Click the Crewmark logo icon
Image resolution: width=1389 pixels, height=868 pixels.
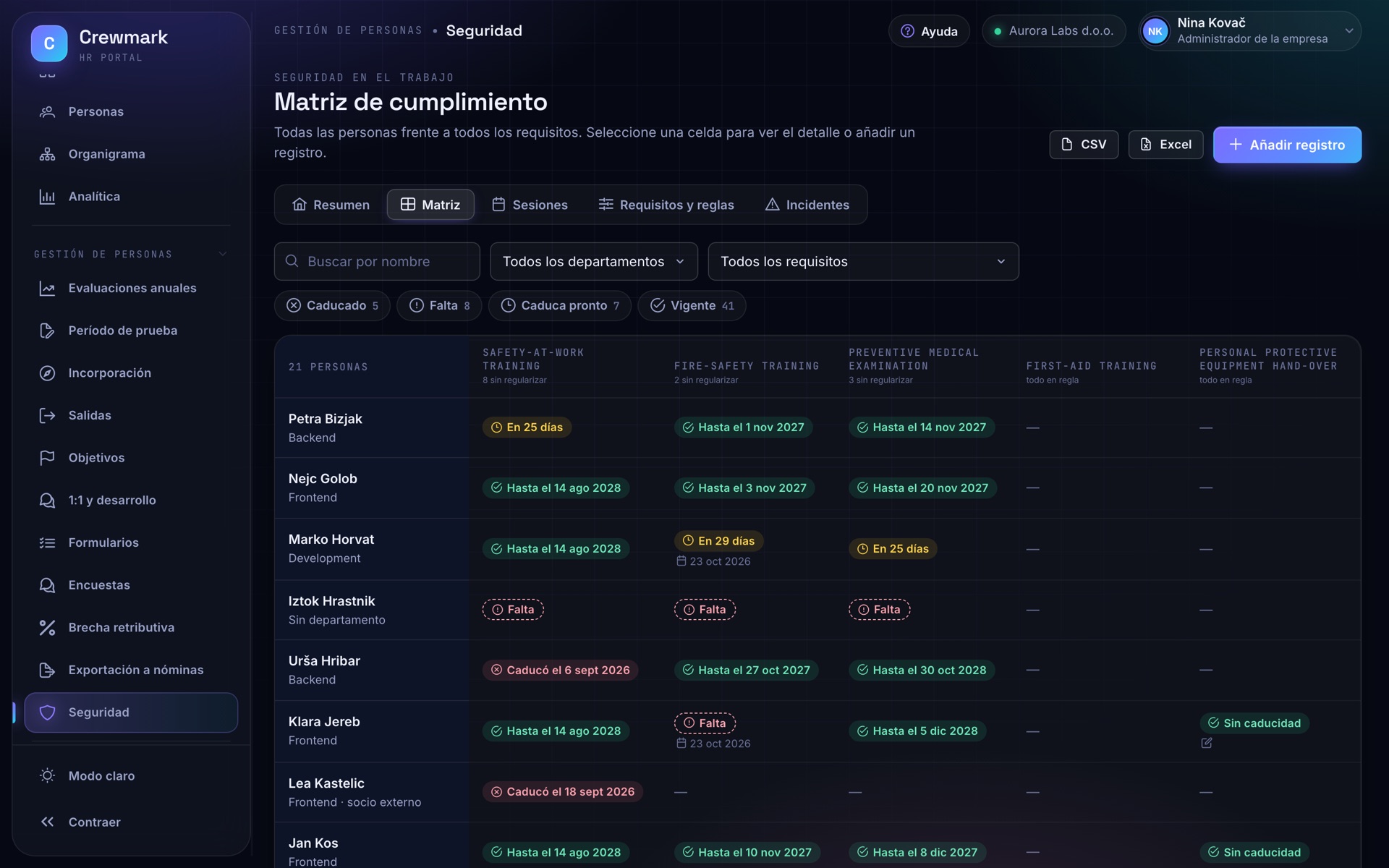click(x=49, y=43)
